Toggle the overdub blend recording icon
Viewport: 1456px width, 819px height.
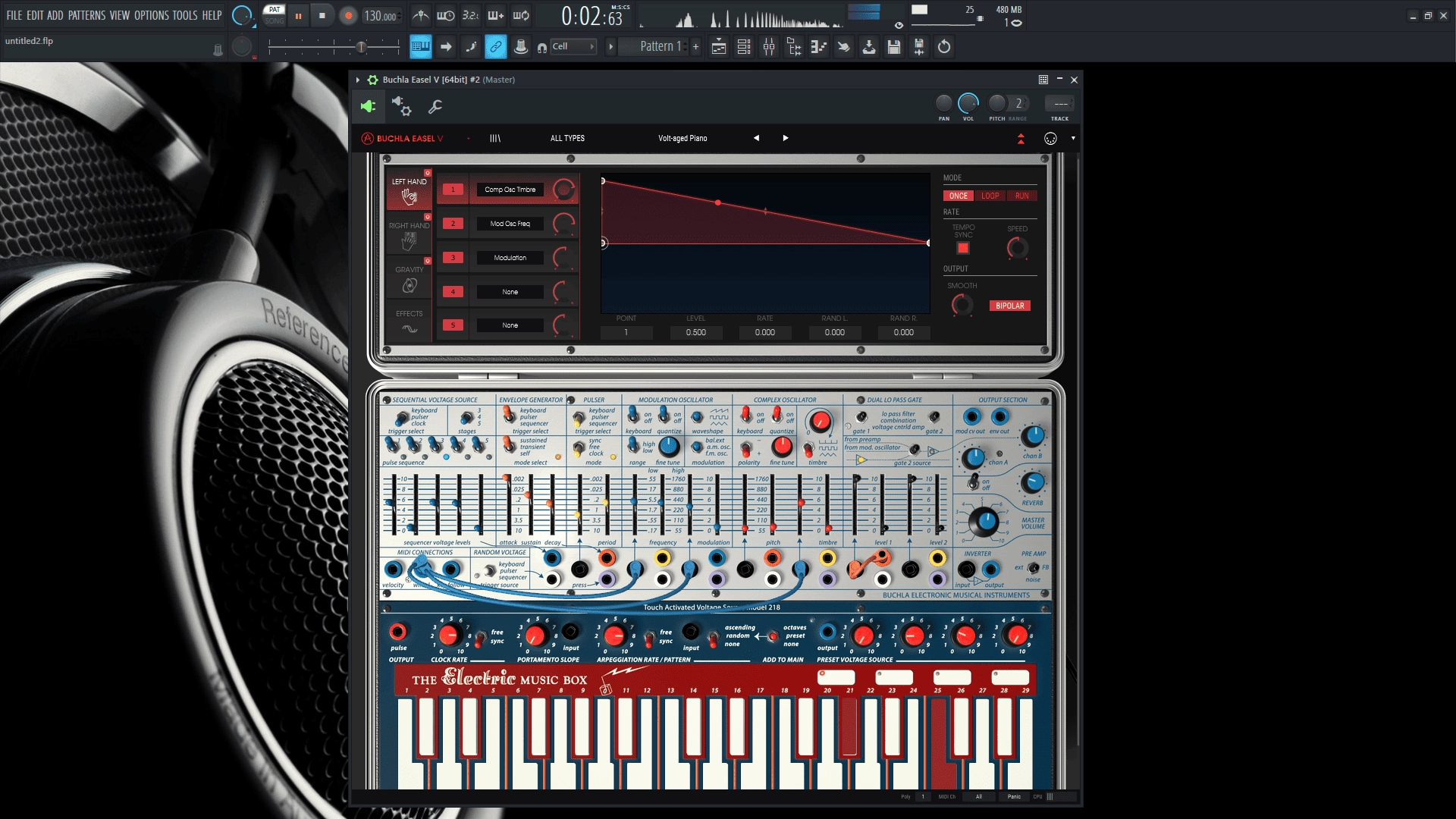point(496,15)
